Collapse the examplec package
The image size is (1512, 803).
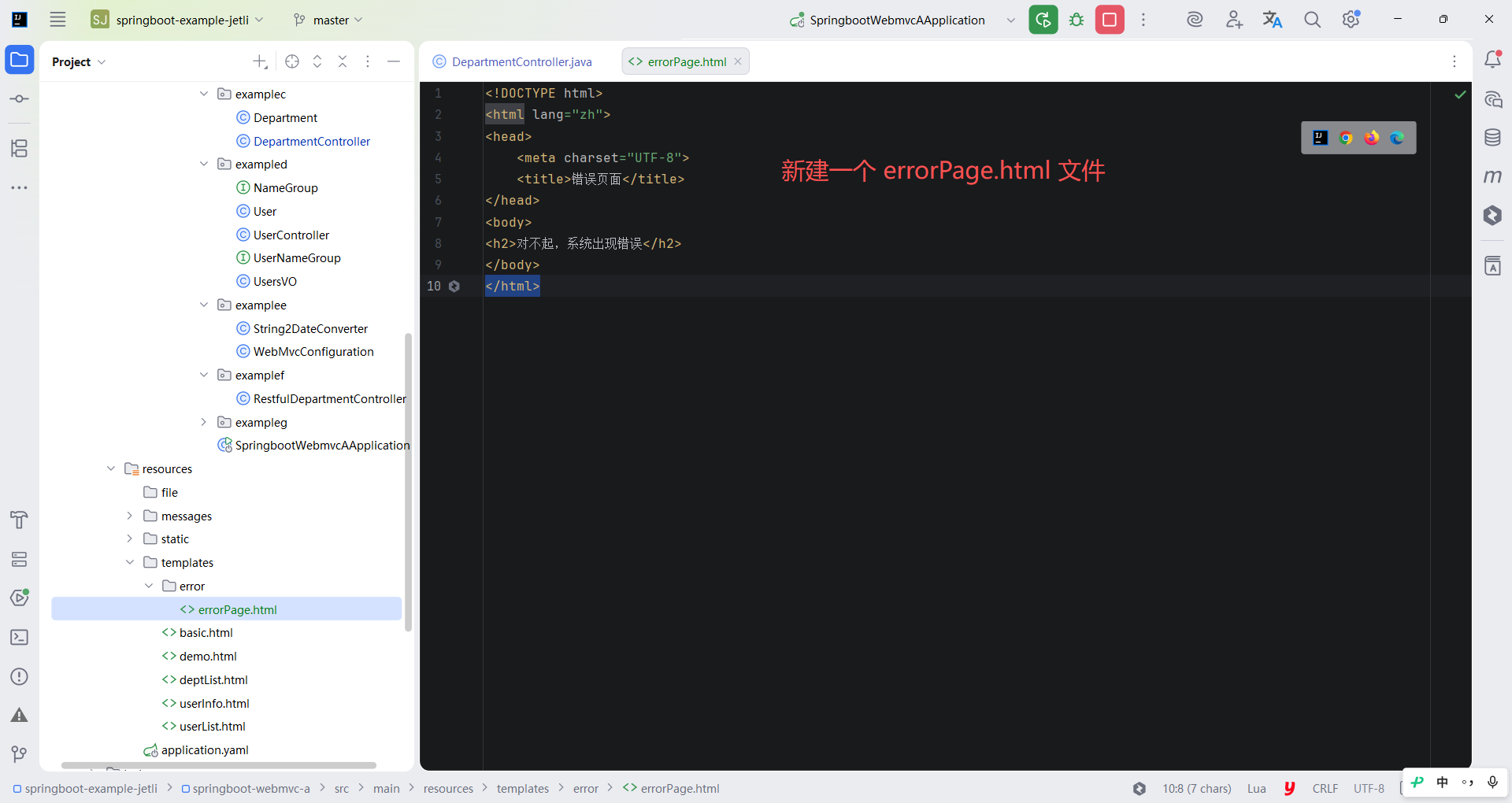204,94
